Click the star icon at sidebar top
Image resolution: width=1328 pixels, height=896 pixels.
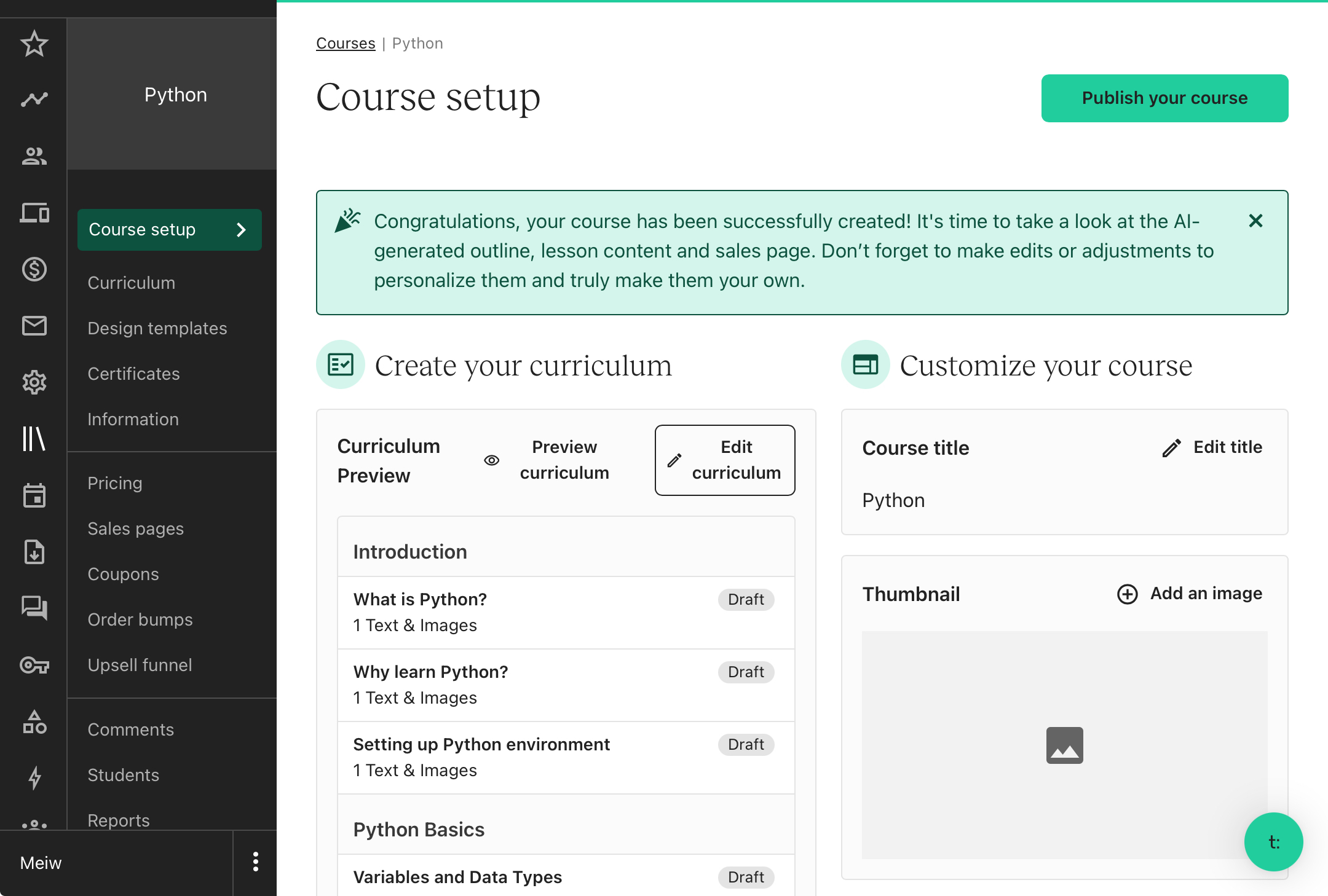(34, 43)
